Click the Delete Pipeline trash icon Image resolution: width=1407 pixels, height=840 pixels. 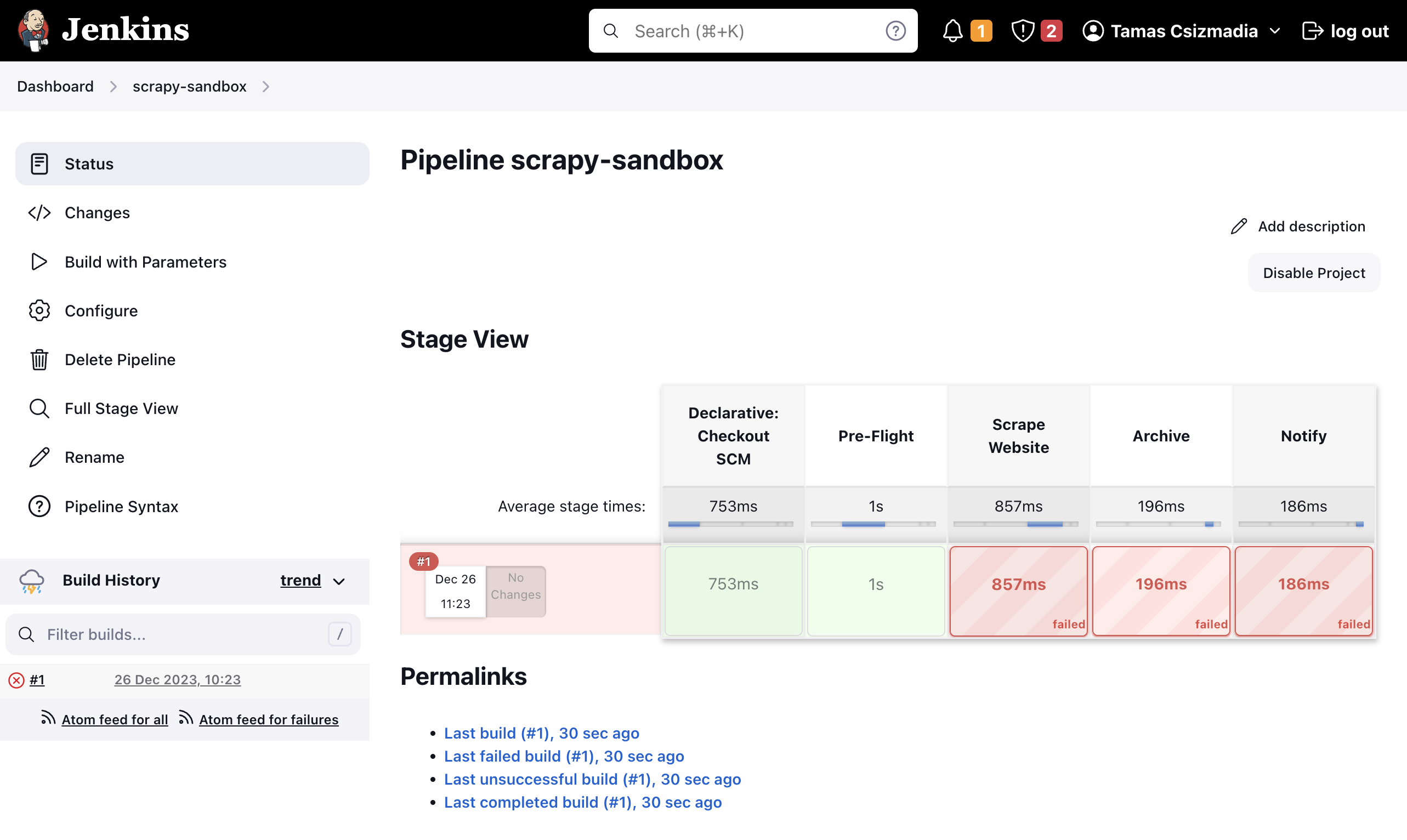click(x=38, y=360)
